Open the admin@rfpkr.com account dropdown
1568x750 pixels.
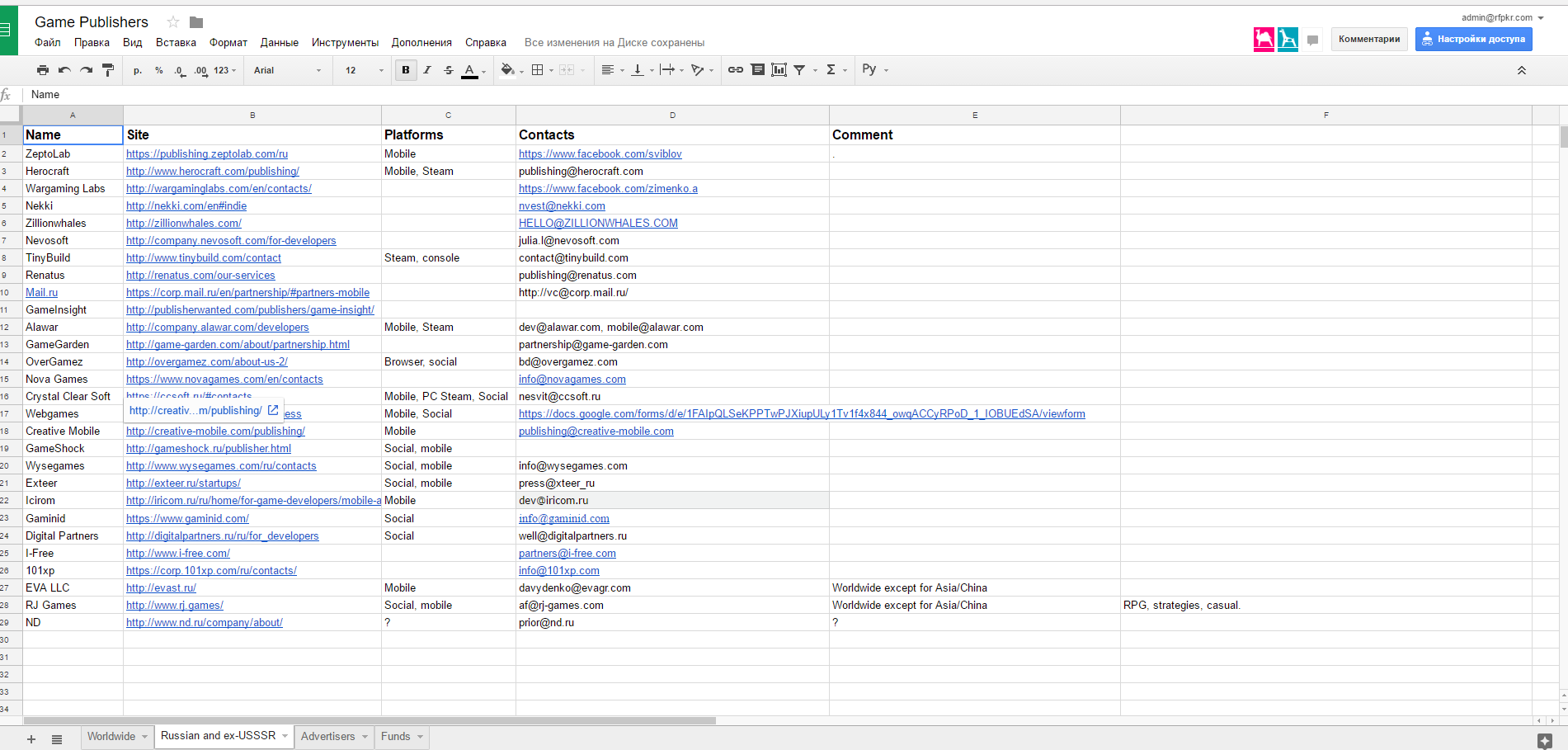pyautogui.click(x=1497, y=17)
